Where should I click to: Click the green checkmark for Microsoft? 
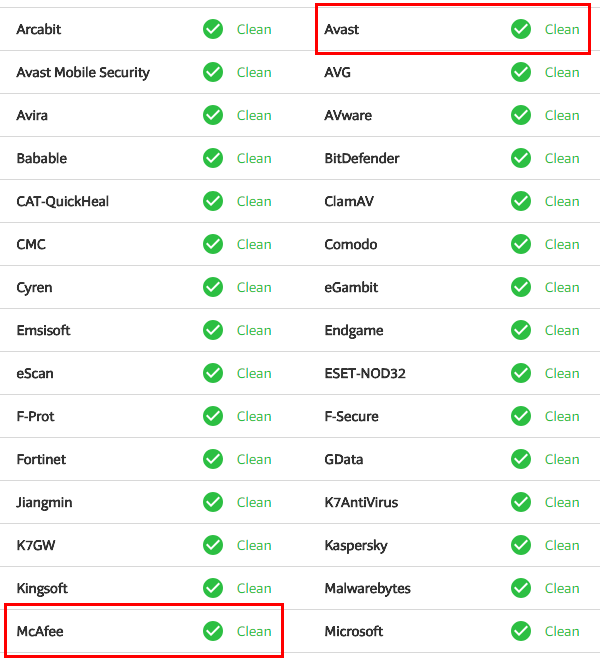point(521,631)
